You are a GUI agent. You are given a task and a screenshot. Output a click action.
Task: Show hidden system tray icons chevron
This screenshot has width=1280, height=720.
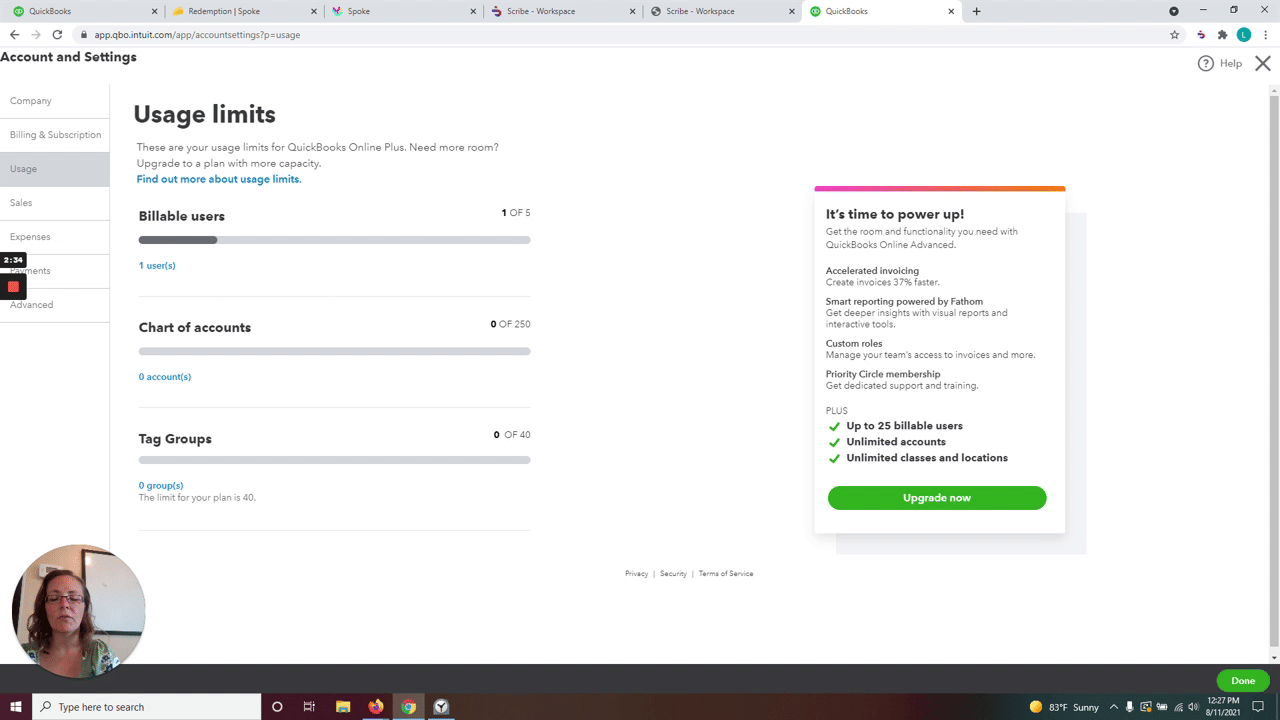pyautogui.click(x=1113, y=707)
